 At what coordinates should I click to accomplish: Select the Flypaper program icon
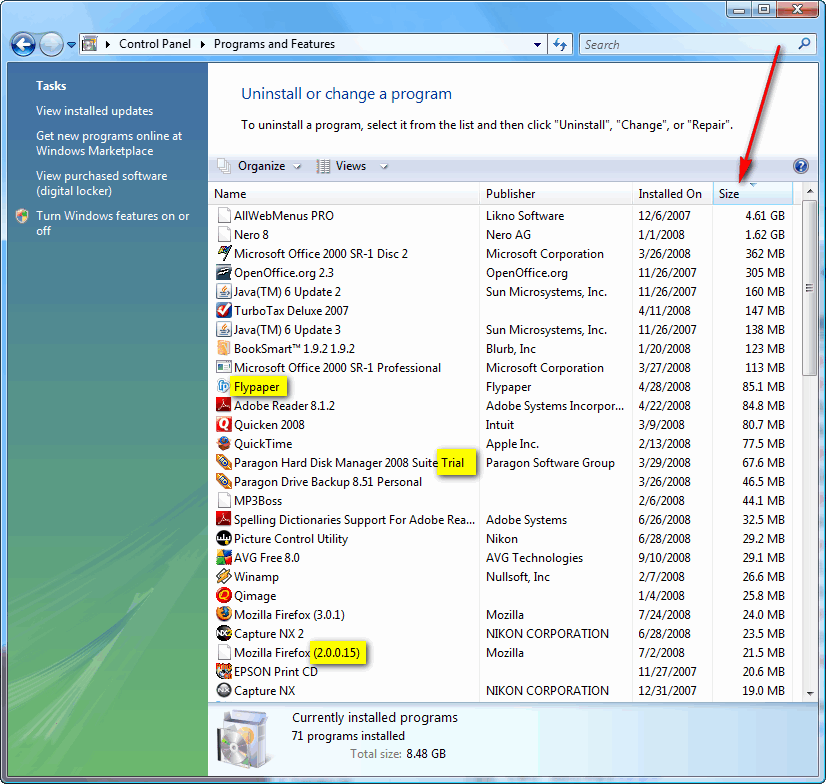tap(224, 386)
